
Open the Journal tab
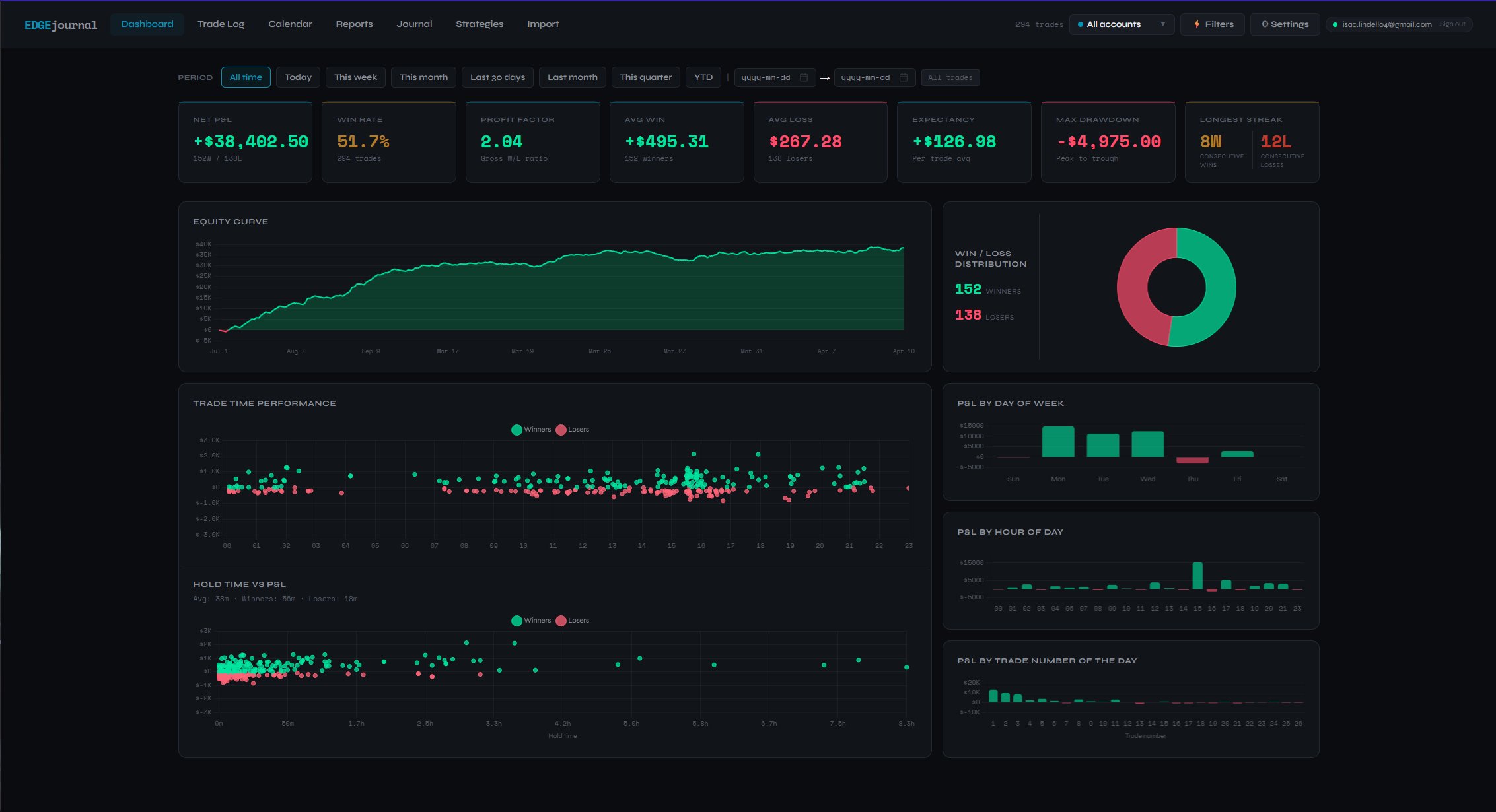coord(414,24)
